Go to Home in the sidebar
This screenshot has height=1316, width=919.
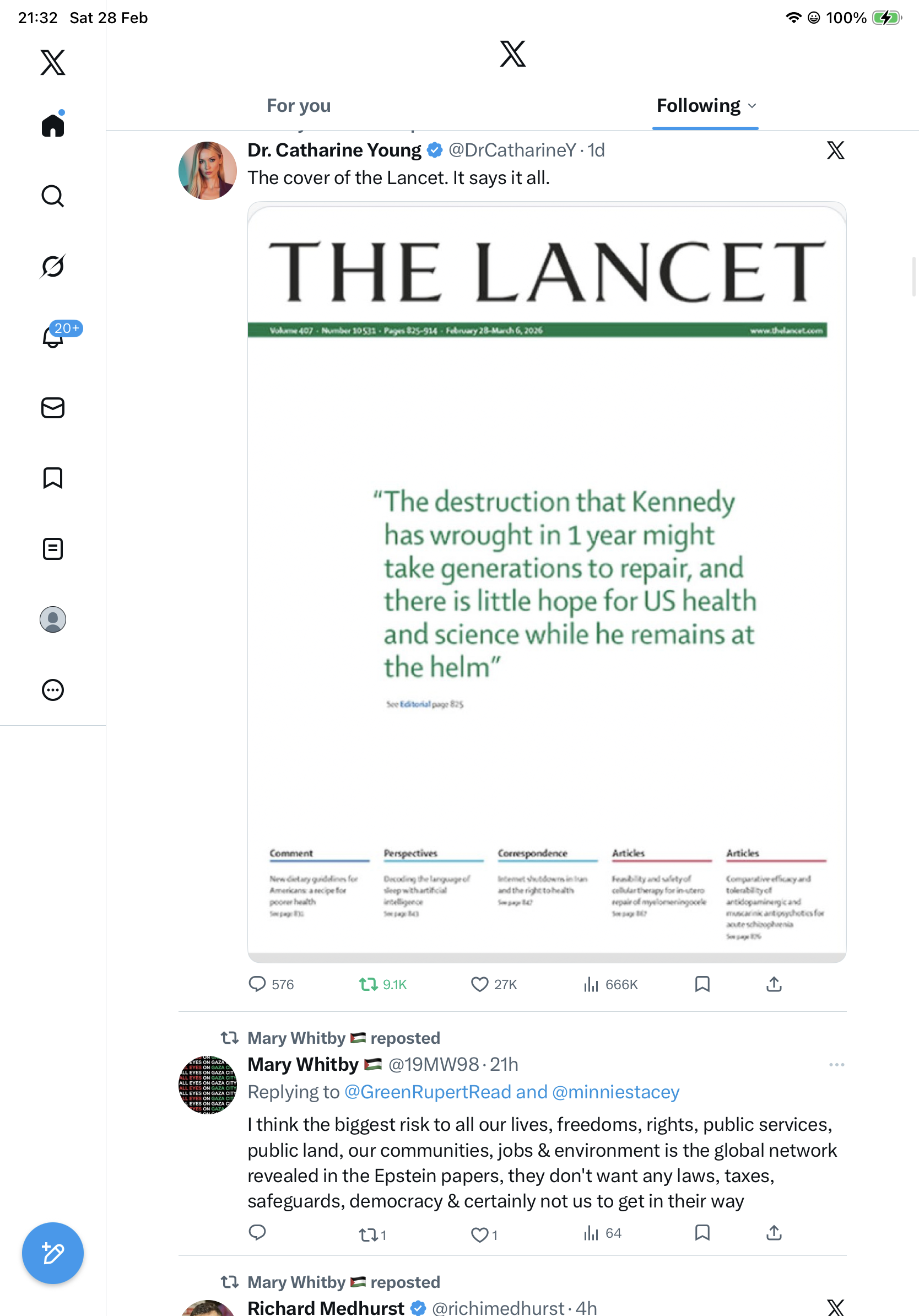coord(53,126)
